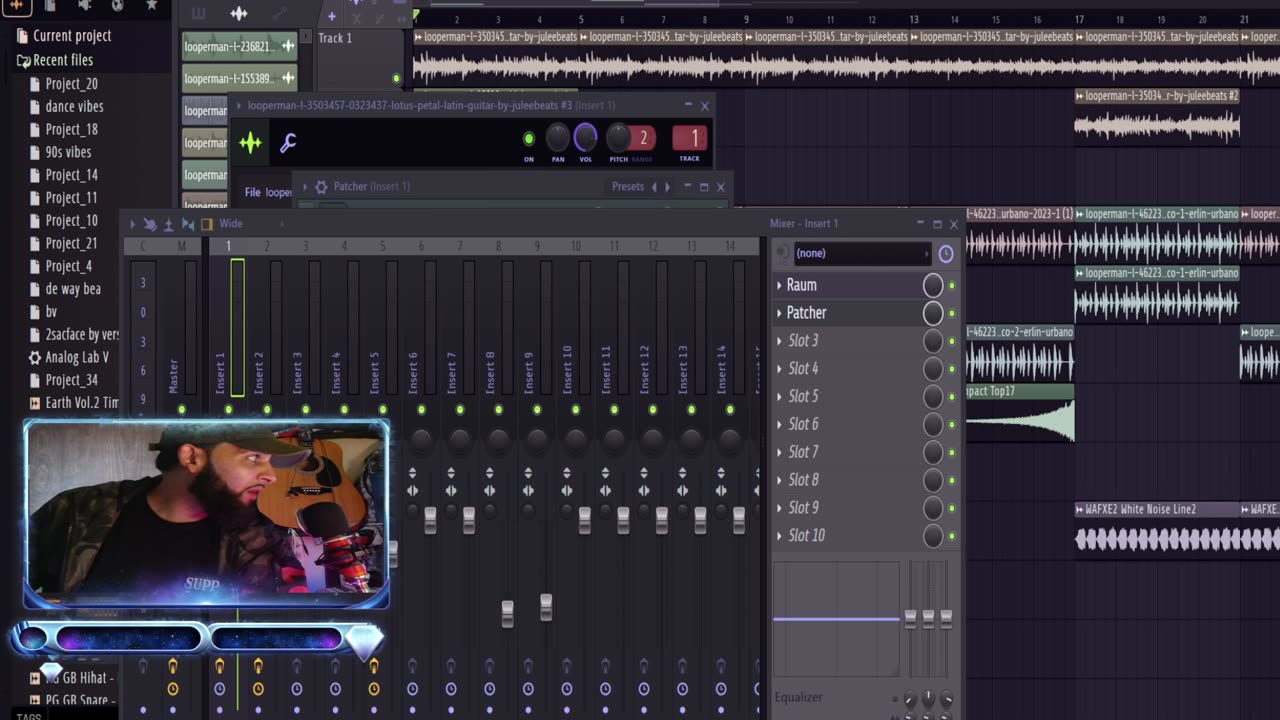Click the pitch RANGE value 2

(643, 138)
